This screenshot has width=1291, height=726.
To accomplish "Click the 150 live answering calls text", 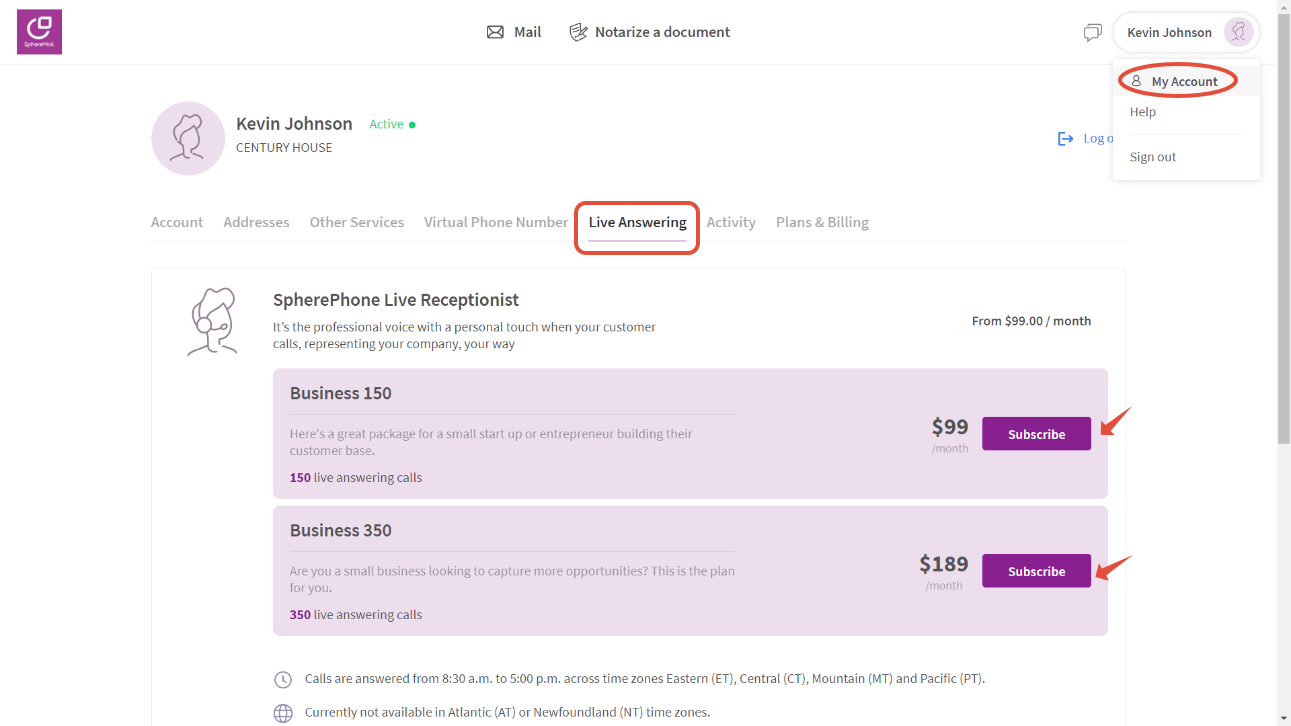I will pyautogui.click(x=356, y=478).
